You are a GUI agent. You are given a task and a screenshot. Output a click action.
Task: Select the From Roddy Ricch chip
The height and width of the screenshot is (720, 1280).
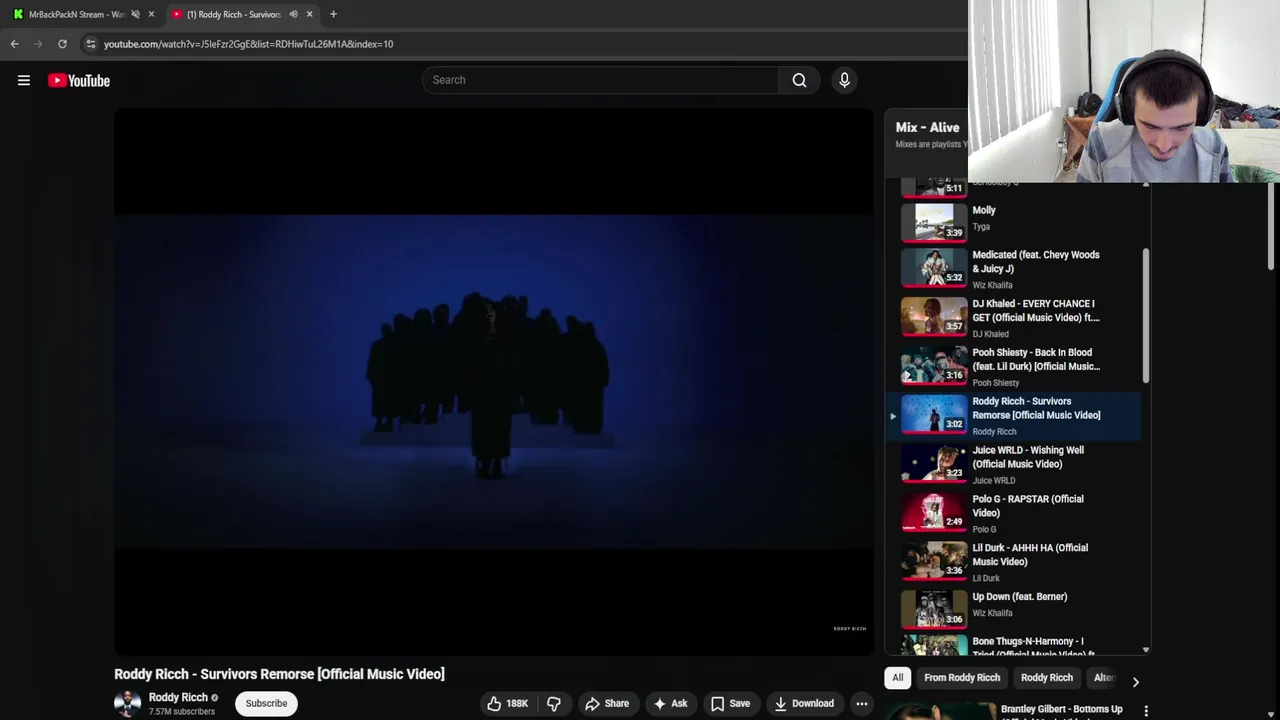coord(962,678)
